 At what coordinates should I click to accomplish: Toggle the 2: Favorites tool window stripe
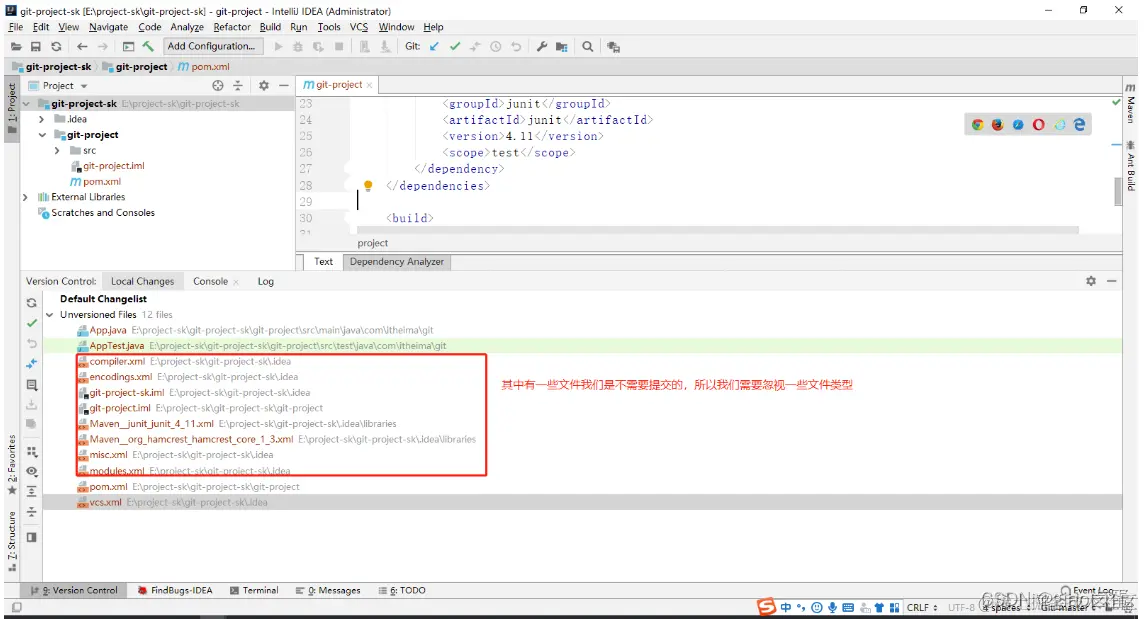click(12, 464)
